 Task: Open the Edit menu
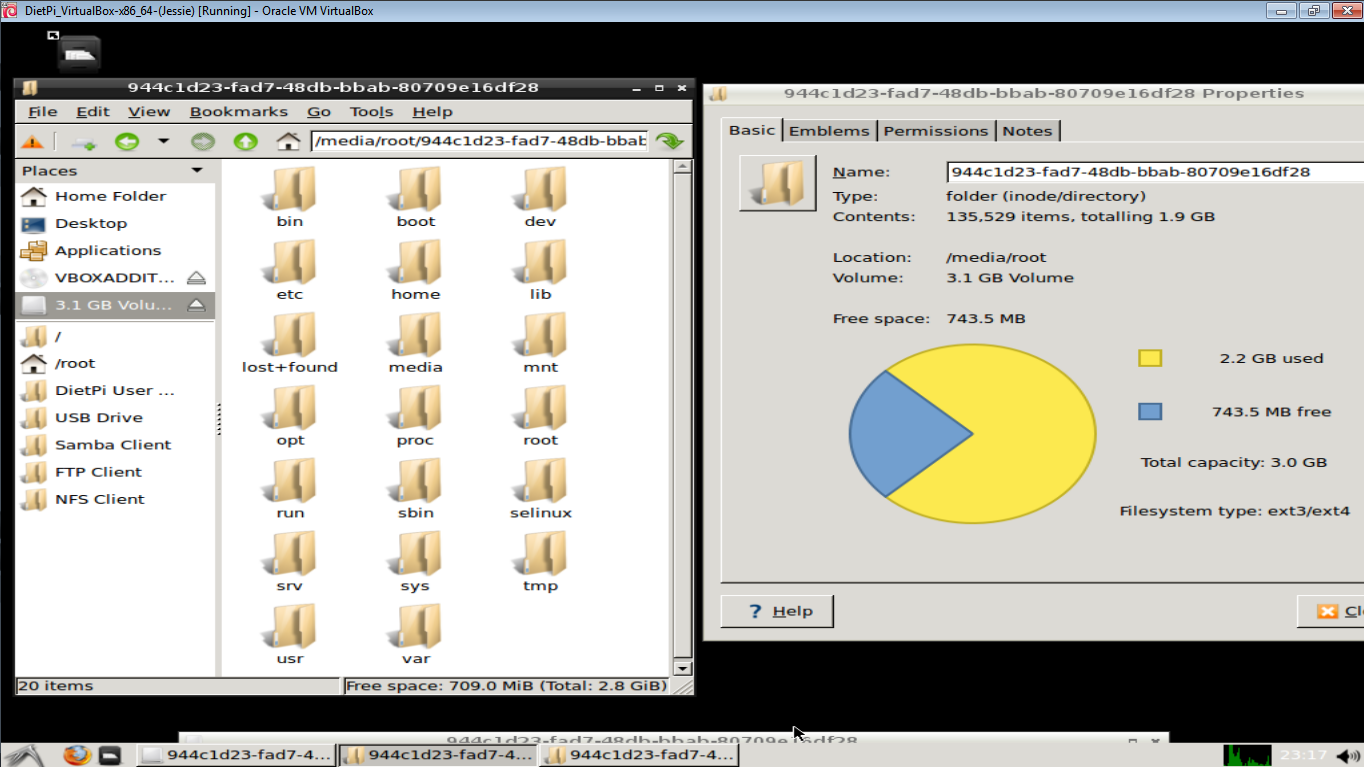point(93,112)
